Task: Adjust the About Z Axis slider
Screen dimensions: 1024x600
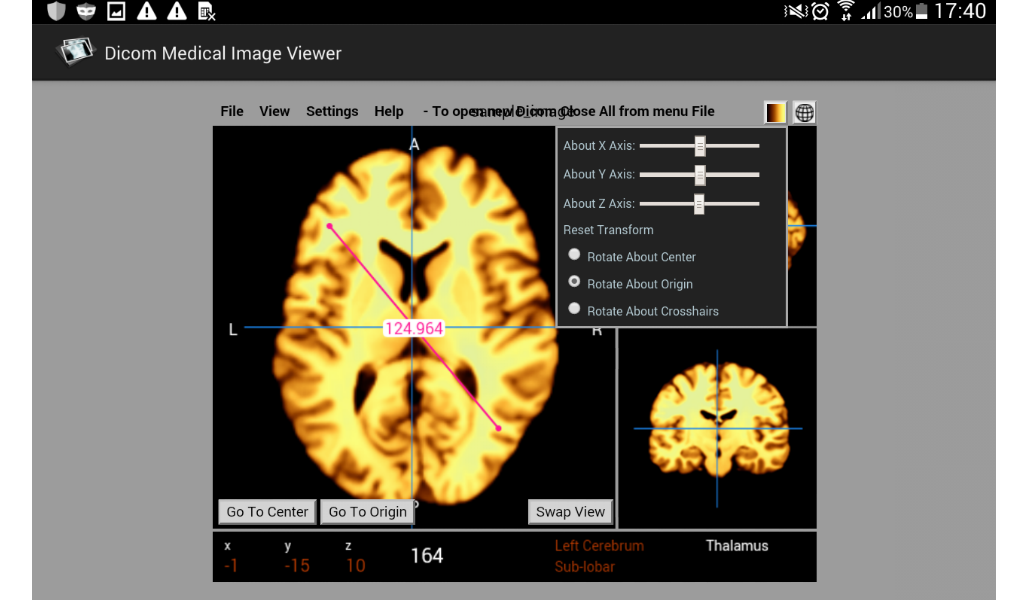Action: 698,203
